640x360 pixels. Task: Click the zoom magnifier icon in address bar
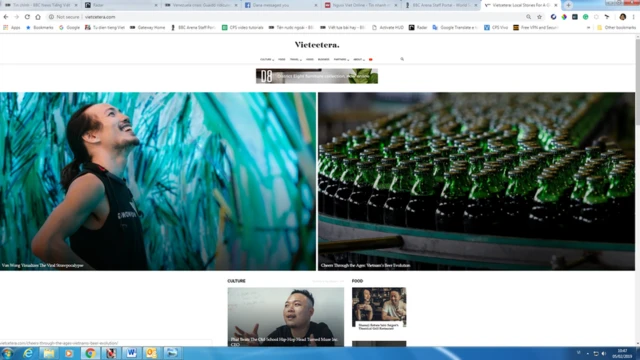[x=529, y=17]
